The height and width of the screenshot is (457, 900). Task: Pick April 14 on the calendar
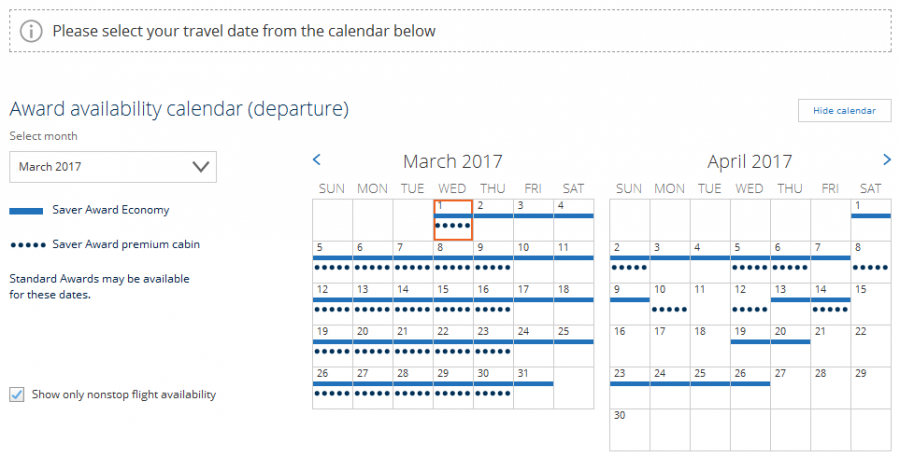[x=830, y=303]
